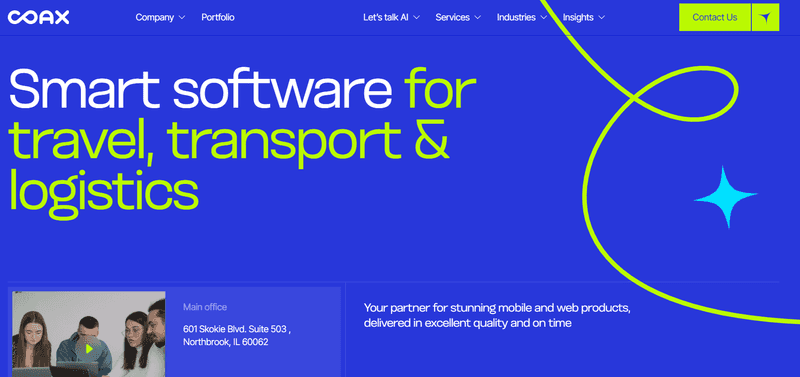
Task: Click the team photo thumbnail
Action: coord(89,334)
